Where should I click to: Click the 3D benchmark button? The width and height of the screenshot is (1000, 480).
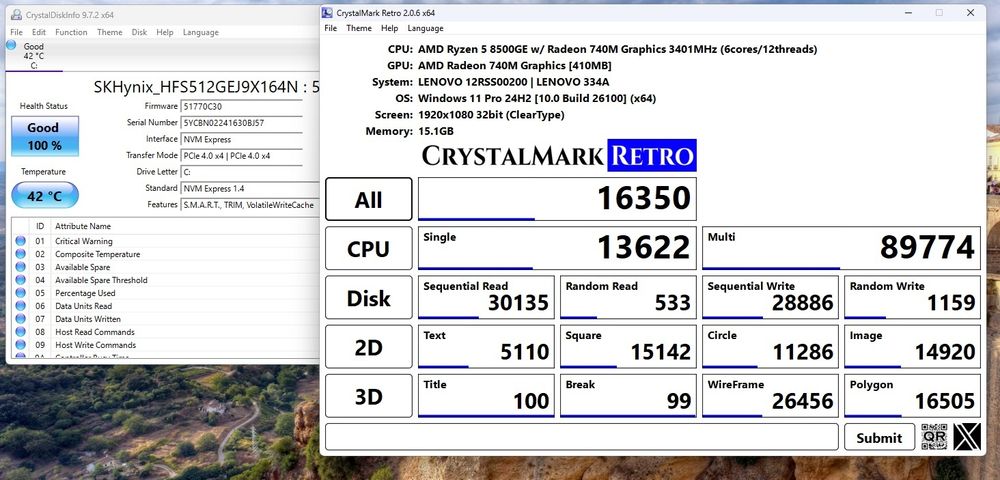click(x=368, y=396)
